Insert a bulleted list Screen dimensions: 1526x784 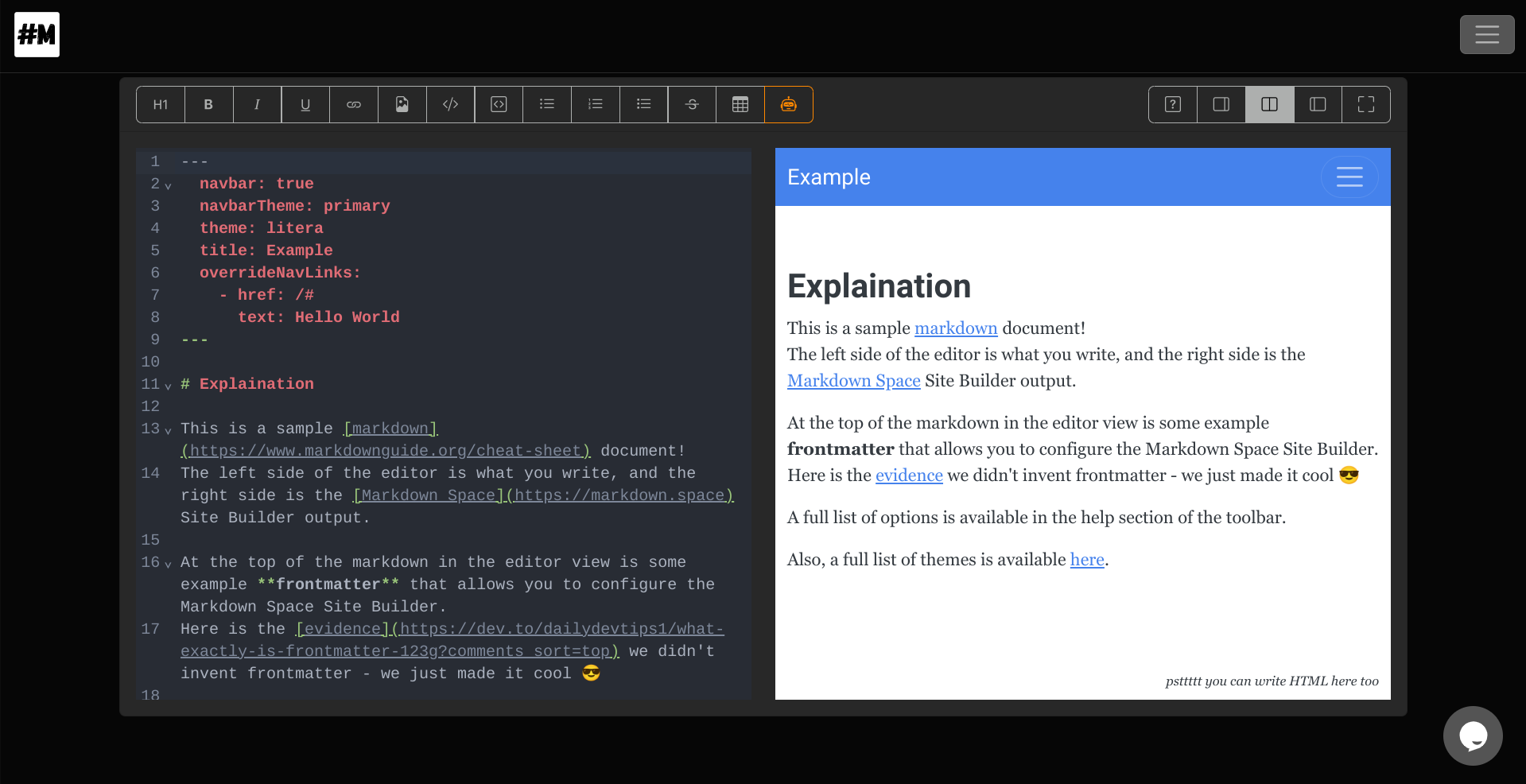click(x=546, y=104)
